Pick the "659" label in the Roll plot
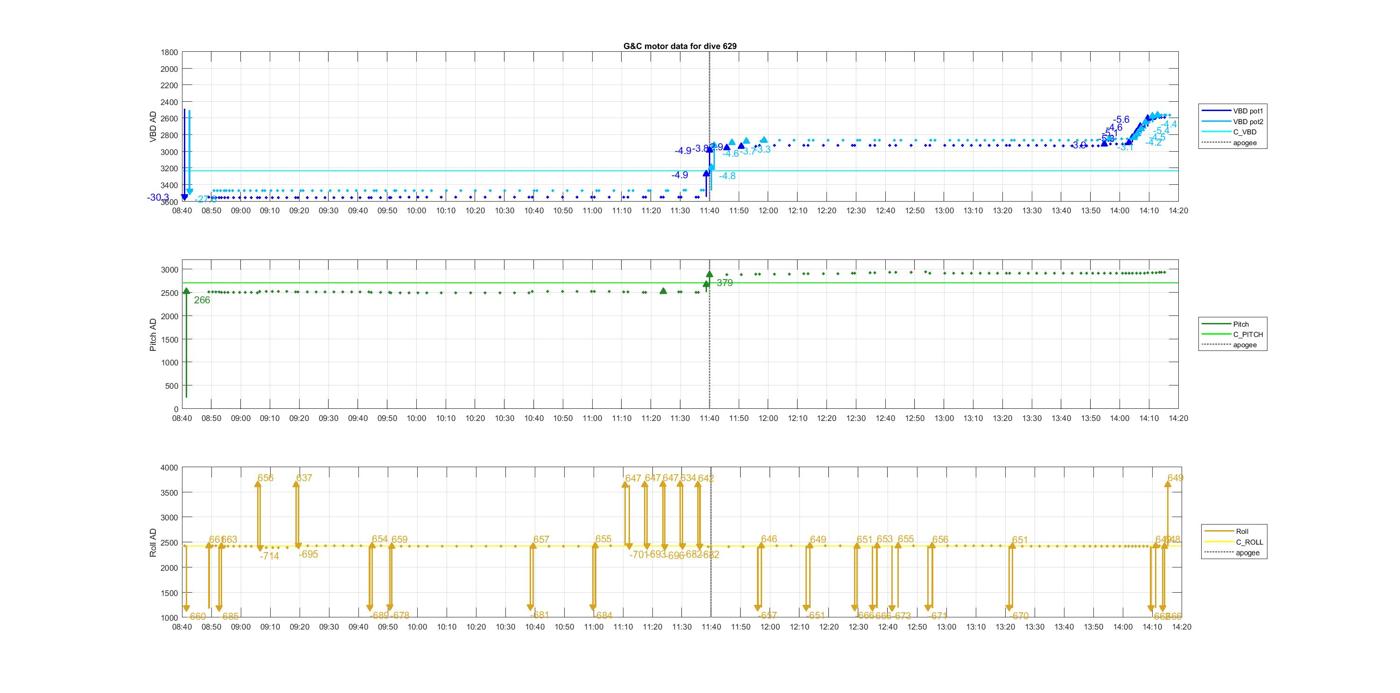The height and width of the screenshot is (693, 1400). click(400, 540)
